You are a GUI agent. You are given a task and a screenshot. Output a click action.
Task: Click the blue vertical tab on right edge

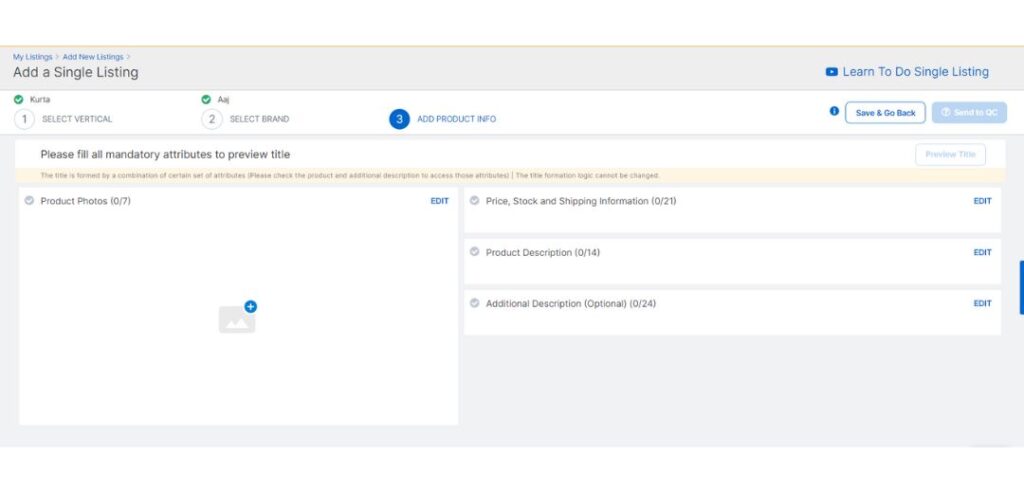[1021, 287]
